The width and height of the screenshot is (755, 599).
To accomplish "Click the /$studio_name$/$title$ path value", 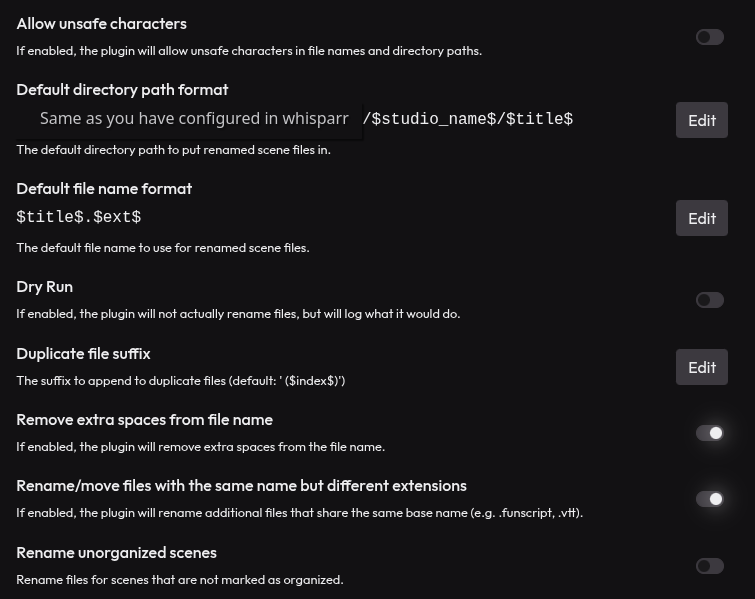I will click(x=468, y=119).
